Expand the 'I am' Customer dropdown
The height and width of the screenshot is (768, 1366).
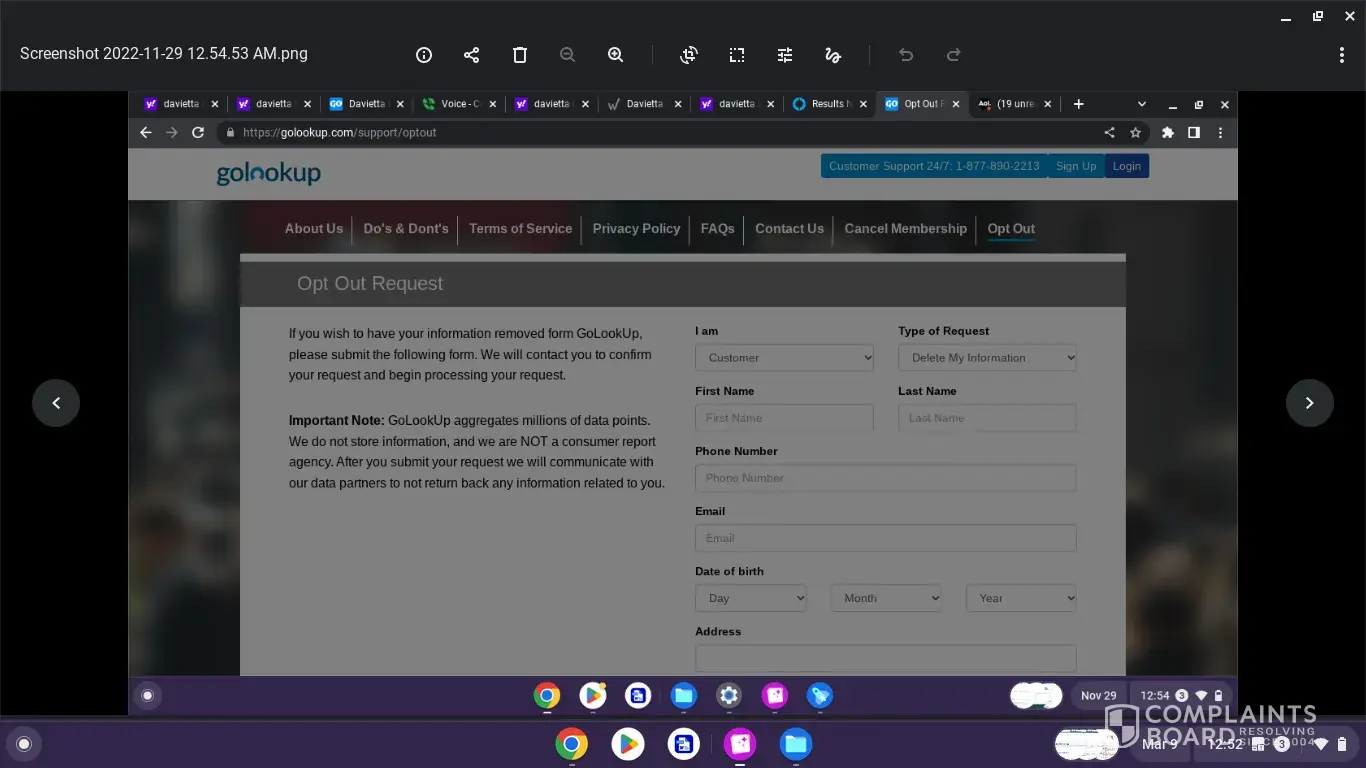[784, 358]
